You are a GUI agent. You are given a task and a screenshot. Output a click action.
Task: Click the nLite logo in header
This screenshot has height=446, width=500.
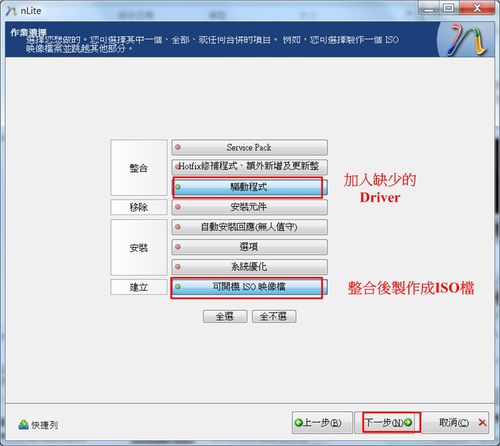point(466,40)
